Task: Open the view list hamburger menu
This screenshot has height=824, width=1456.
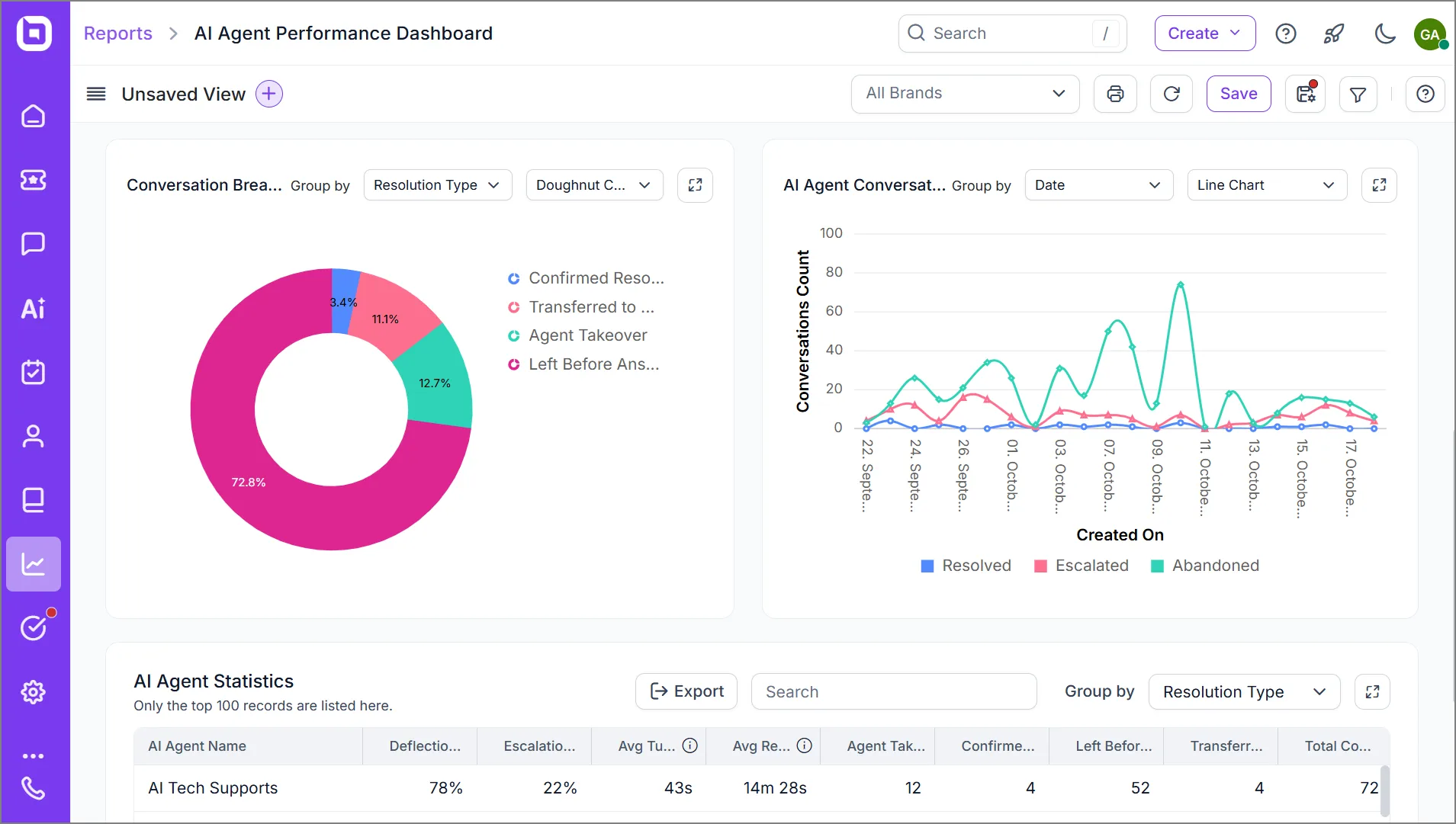Action: (96, 94)
